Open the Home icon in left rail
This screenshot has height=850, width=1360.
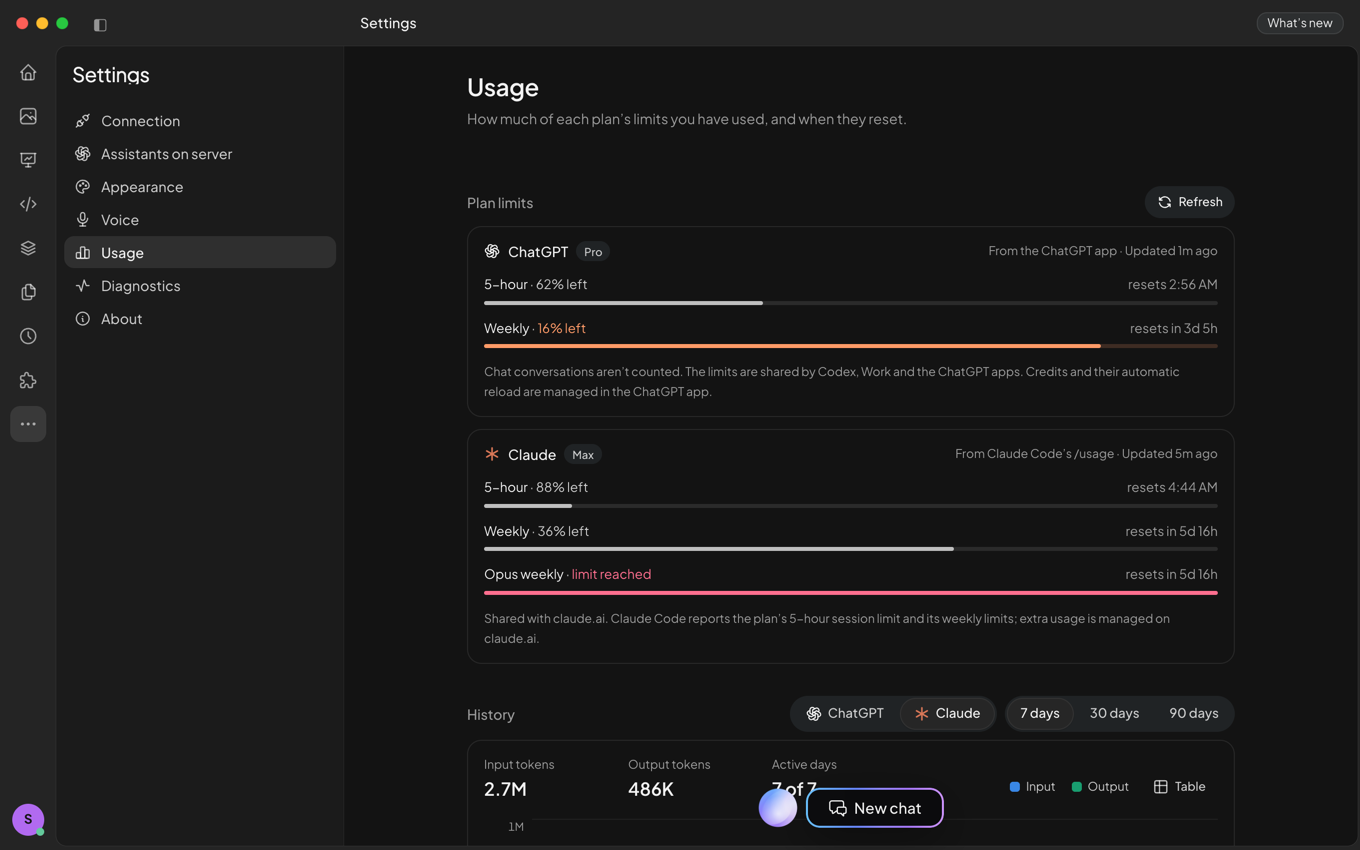28,72
